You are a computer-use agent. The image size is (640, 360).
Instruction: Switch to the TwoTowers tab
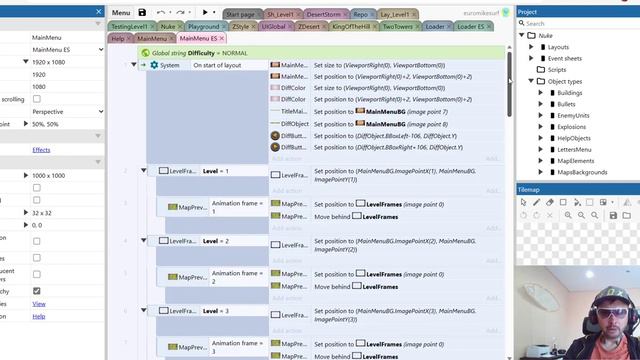[398, 27]
